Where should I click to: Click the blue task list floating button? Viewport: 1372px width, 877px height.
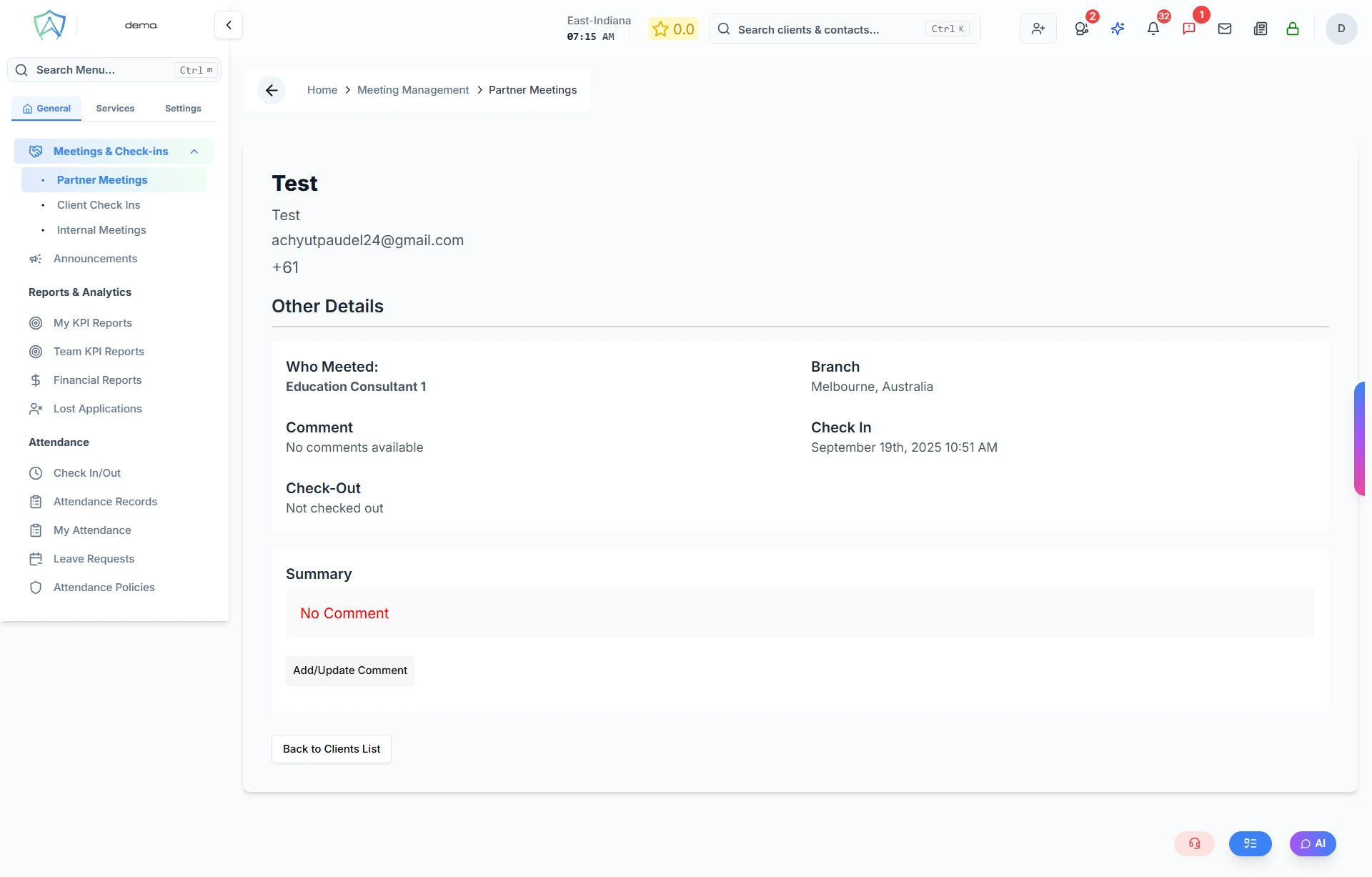tap(1250, 843)
